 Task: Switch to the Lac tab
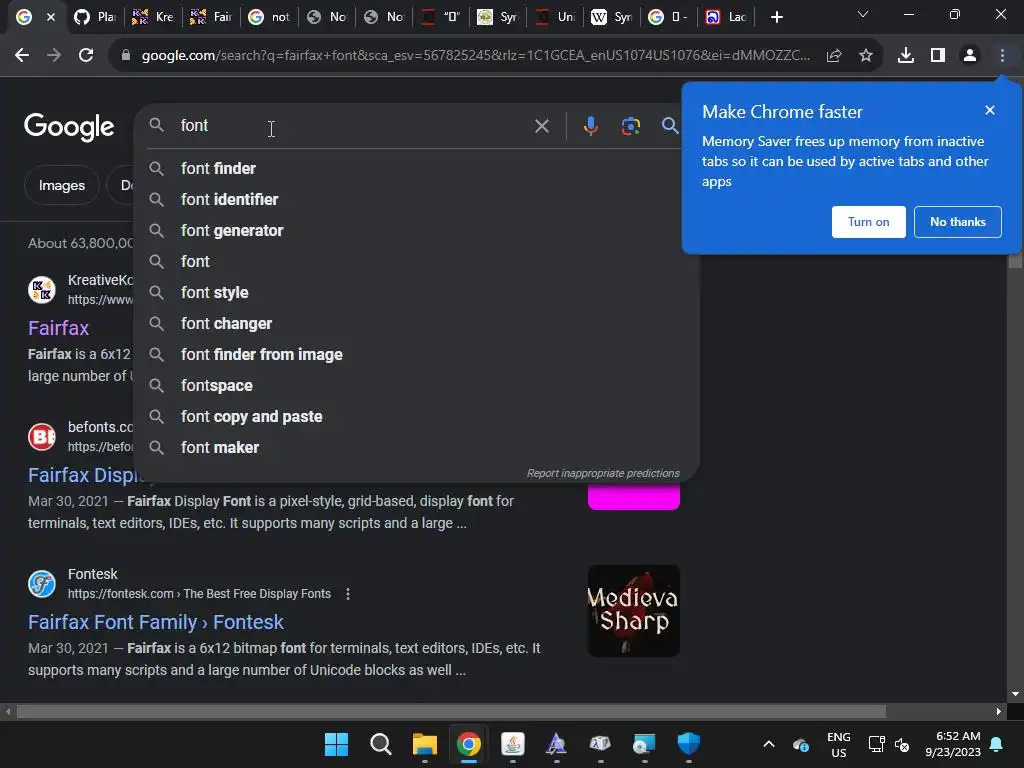pos(726,17)
